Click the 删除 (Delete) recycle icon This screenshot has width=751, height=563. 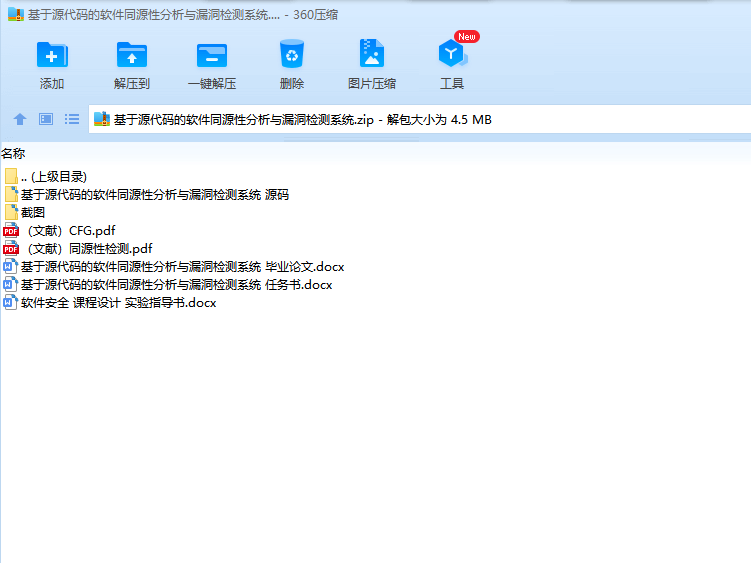tap(292, 54)
